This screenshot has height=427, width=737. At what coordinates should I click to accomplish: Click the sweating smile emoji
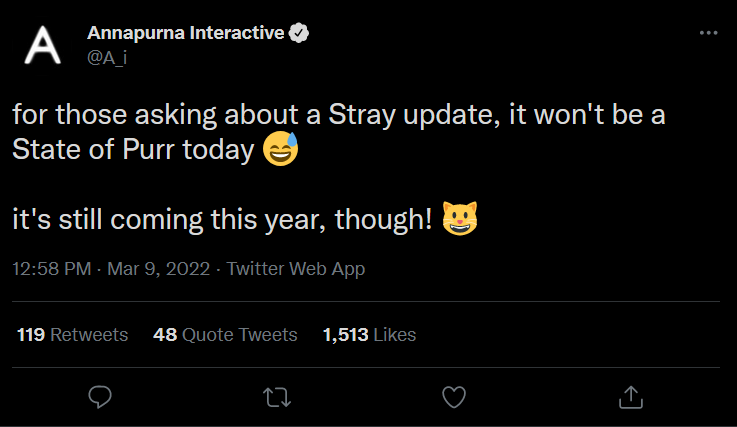click(279, 151)
